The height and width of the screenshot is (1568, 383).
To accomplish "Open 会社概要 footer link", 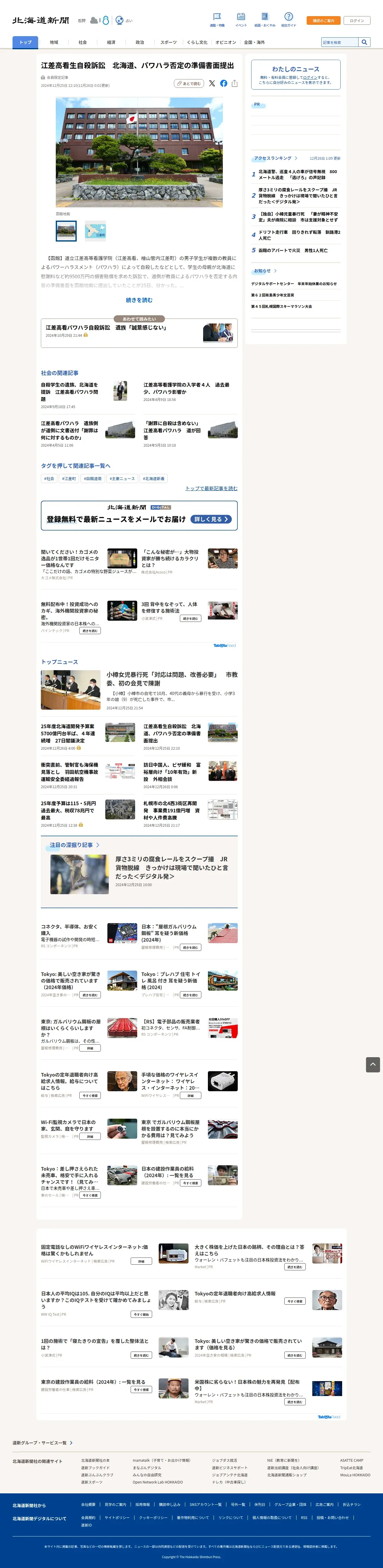I will 88,1504.
